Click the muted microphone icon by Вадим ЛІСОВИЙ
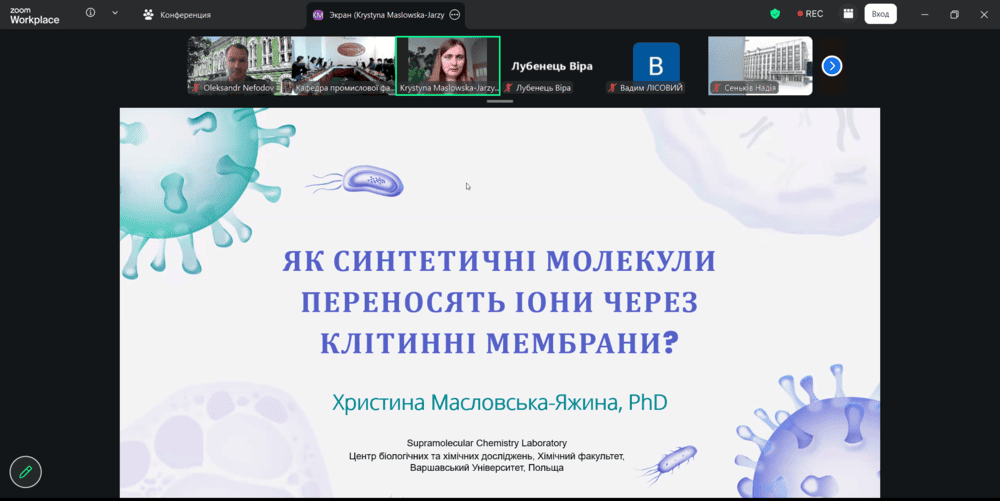1000x501 pixels. [612, 88]
